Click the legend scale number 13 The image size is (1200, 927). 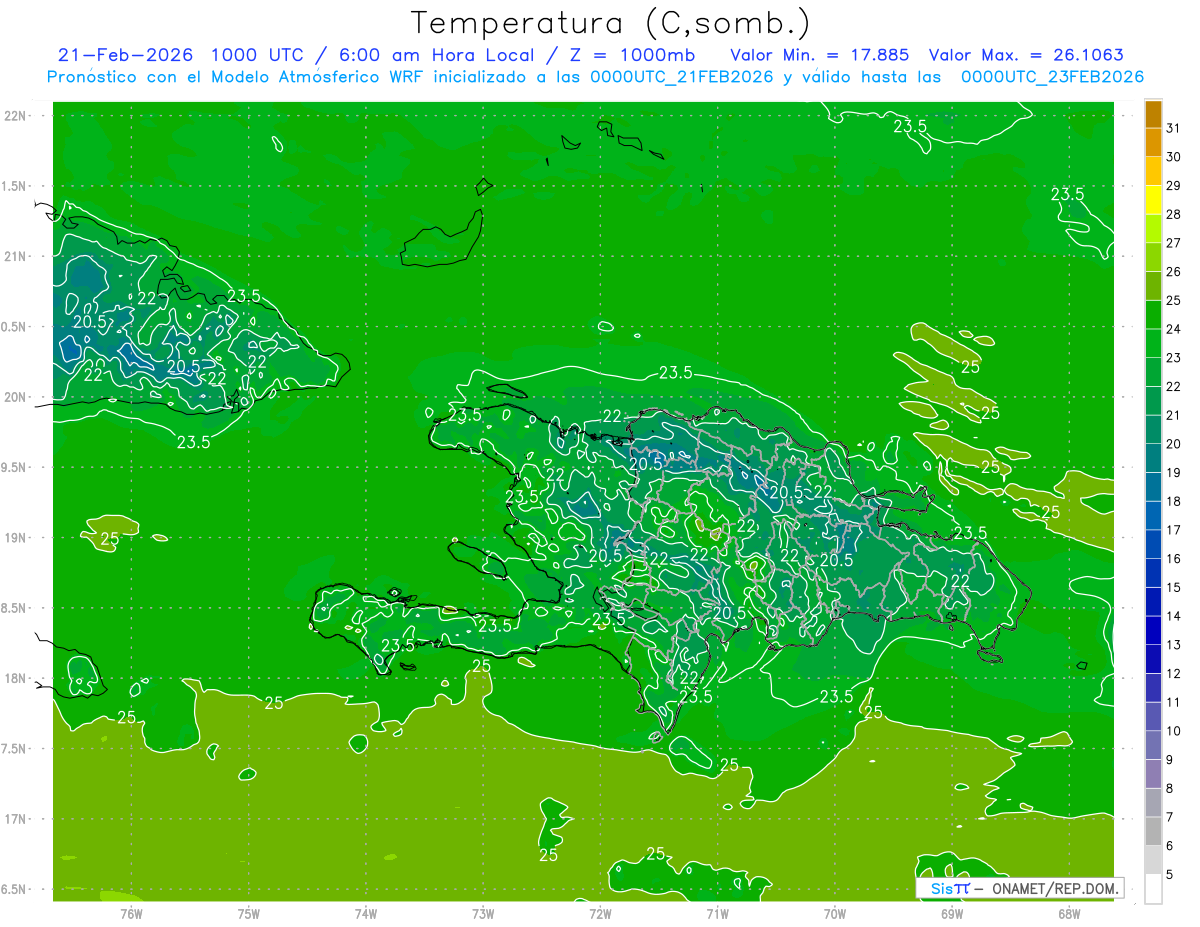(x=1173, y=645)
